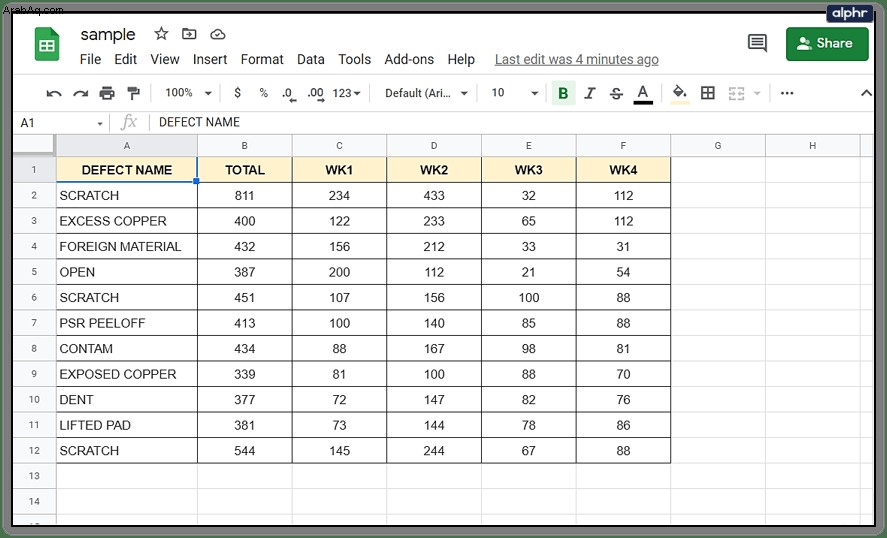Format as currency with dollar icon
The height and width of the screenshot is (538, 887).
[x=238, y=93]
